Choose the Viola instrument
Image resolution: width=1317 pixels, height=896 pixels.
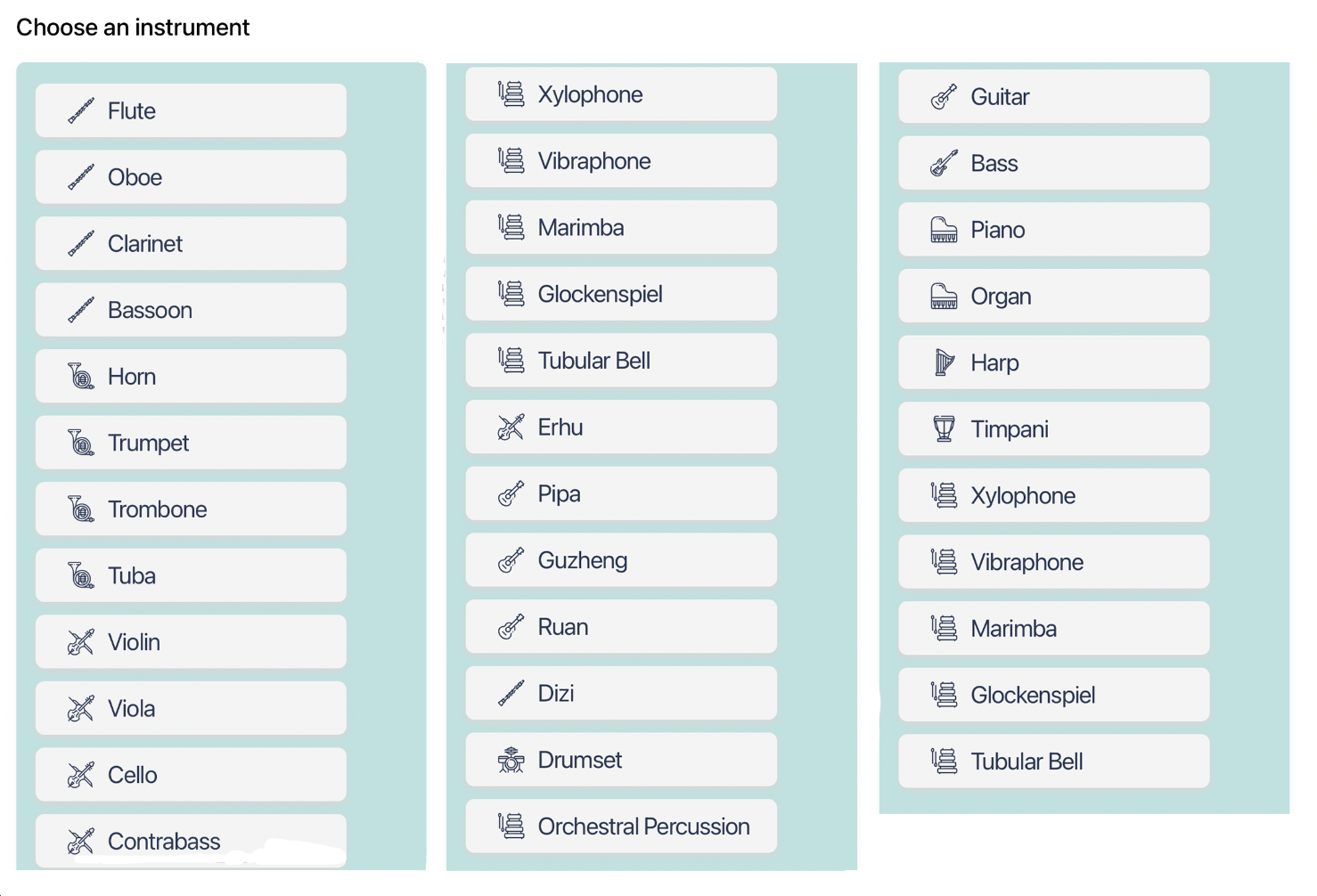tap(191, 709)
